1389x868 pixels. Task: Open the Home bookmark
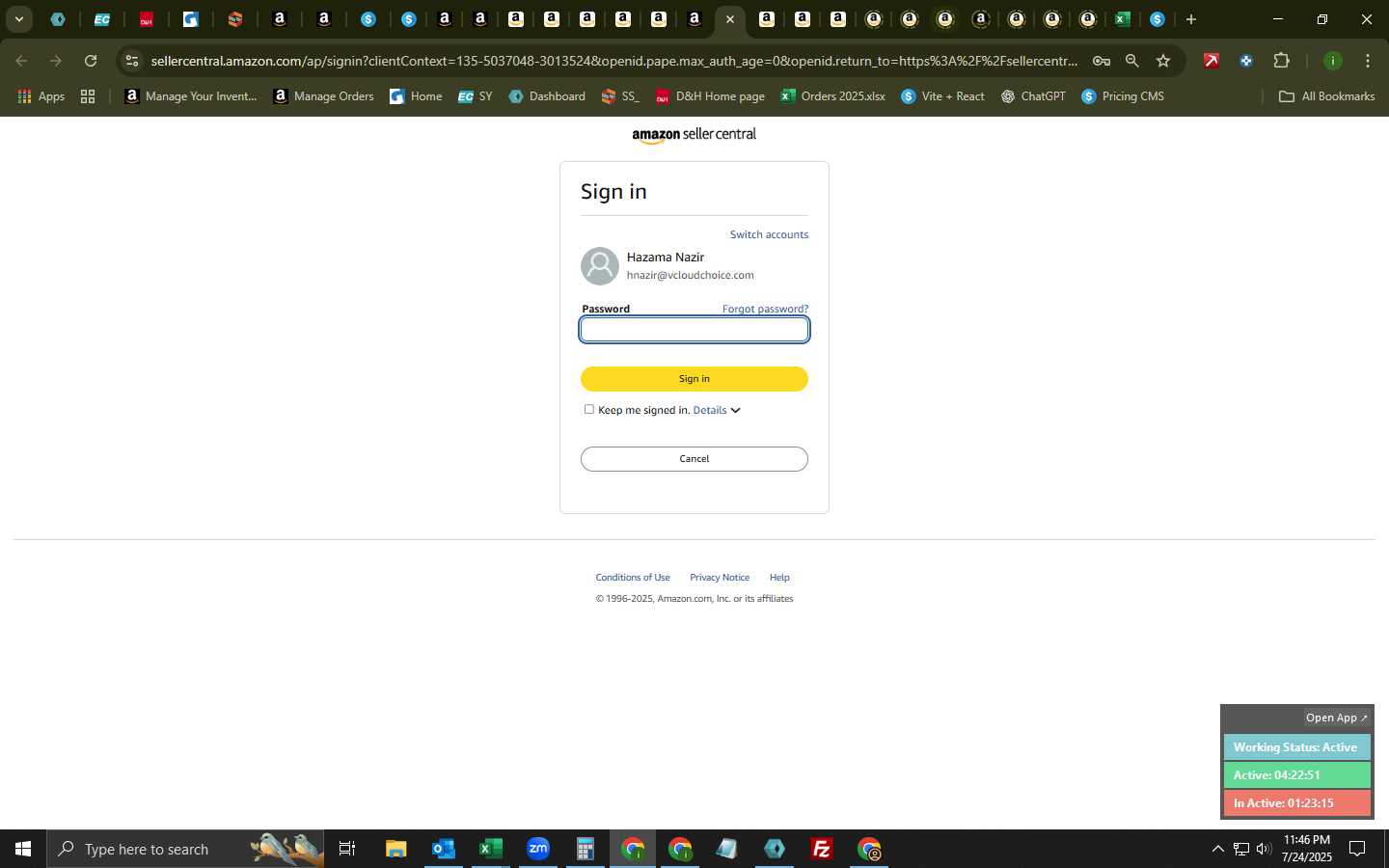click(416, 96)
